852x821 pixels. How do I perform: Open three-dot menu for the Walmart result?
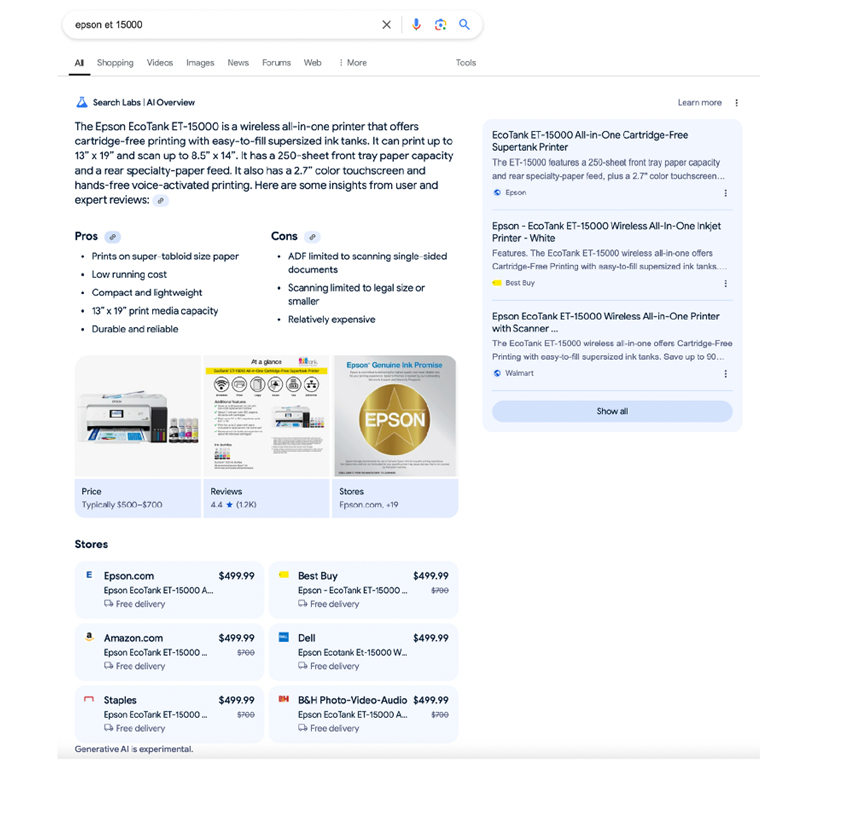coord(726,374)
